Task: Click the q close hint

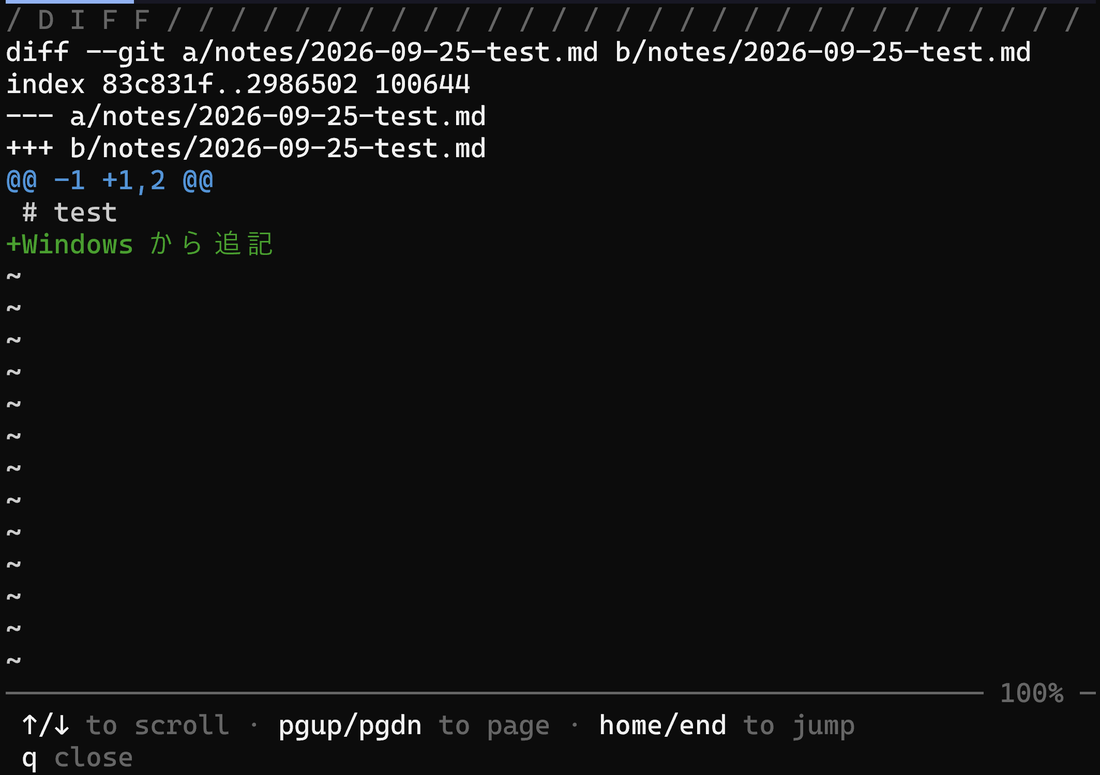Action: (x=77, y=758)
